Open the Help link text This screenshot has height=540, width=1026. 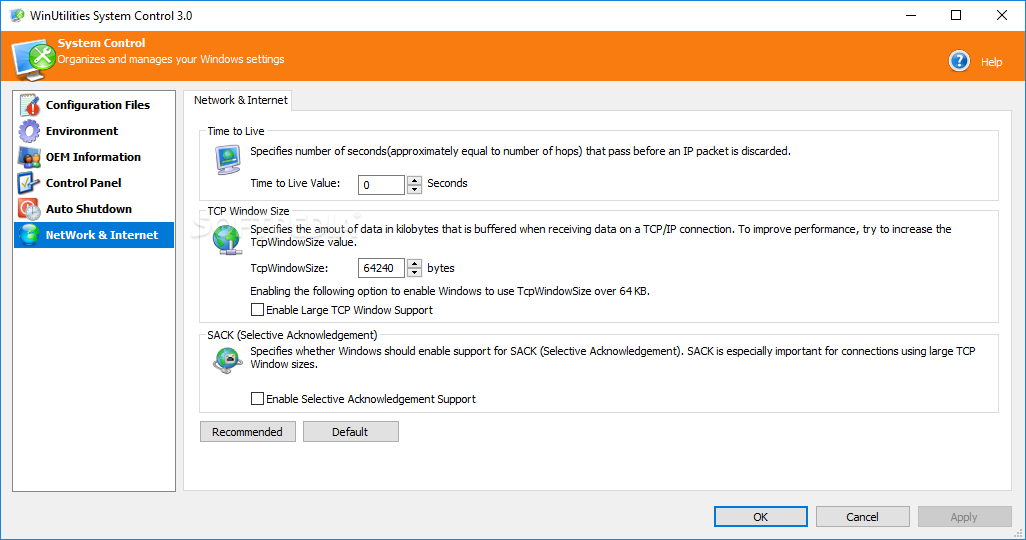click(991, 62)
